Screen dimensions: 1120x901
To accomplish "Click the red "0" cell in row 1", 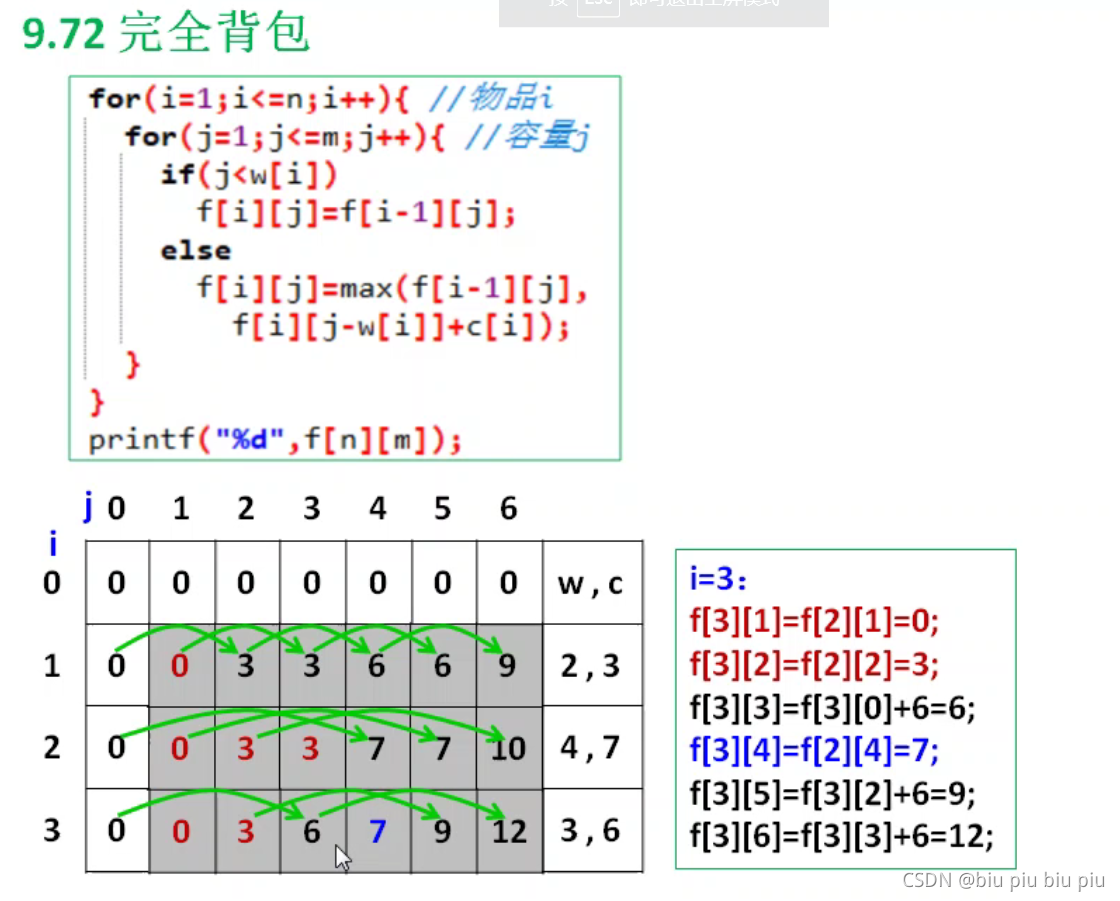I will point(181,665).
